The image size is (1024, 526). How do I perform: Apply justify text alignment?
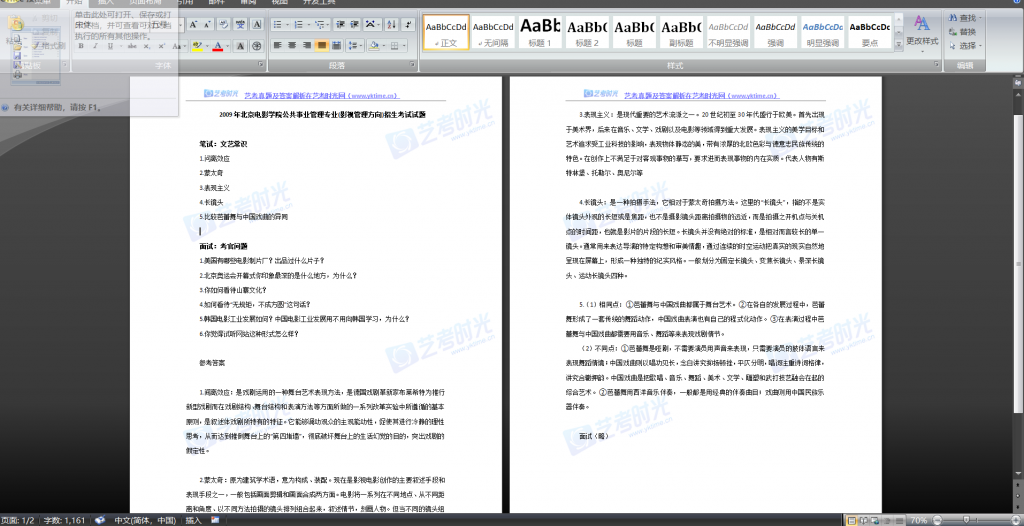point(321,45)
